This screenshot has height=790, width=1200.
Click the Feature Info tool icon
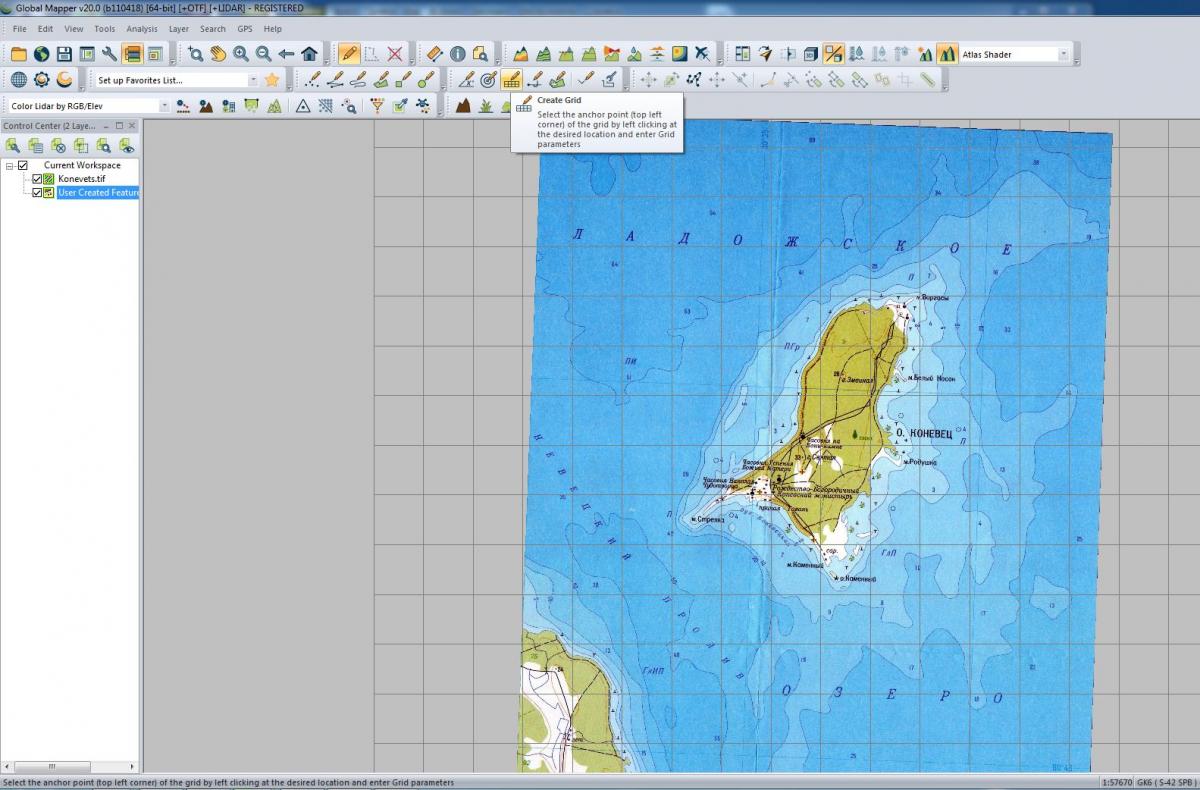(457, 54)
